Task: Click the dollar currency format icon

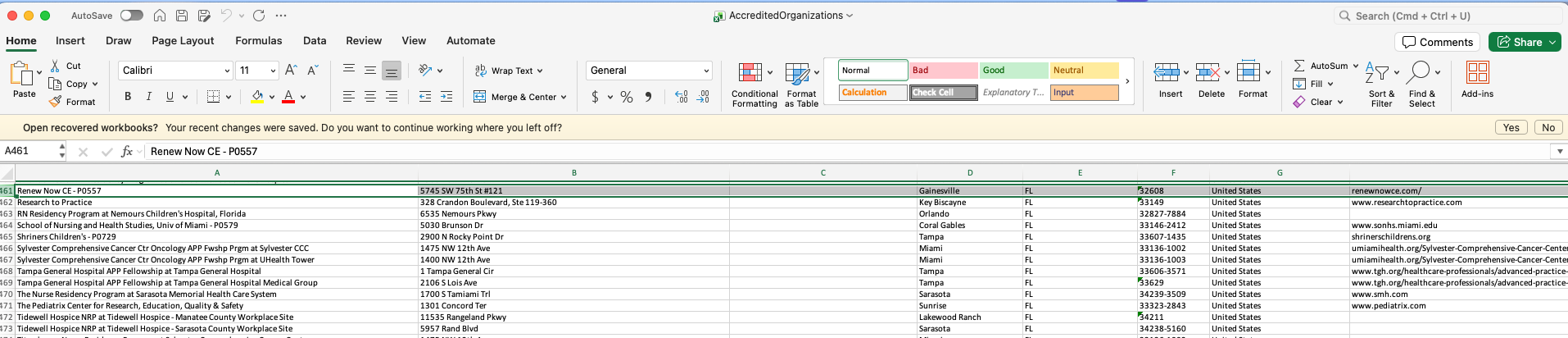Action: [x=595, y=97]
